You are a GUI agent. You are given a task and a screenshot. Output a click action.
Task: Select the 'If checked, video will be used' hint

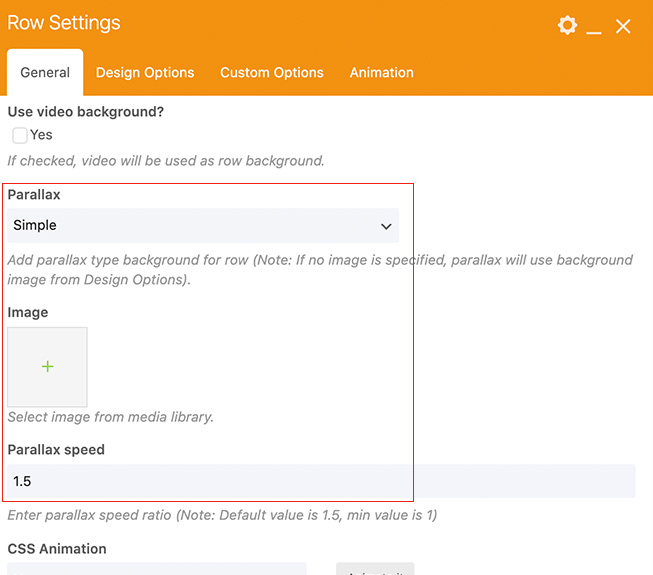tap(166, 161)
